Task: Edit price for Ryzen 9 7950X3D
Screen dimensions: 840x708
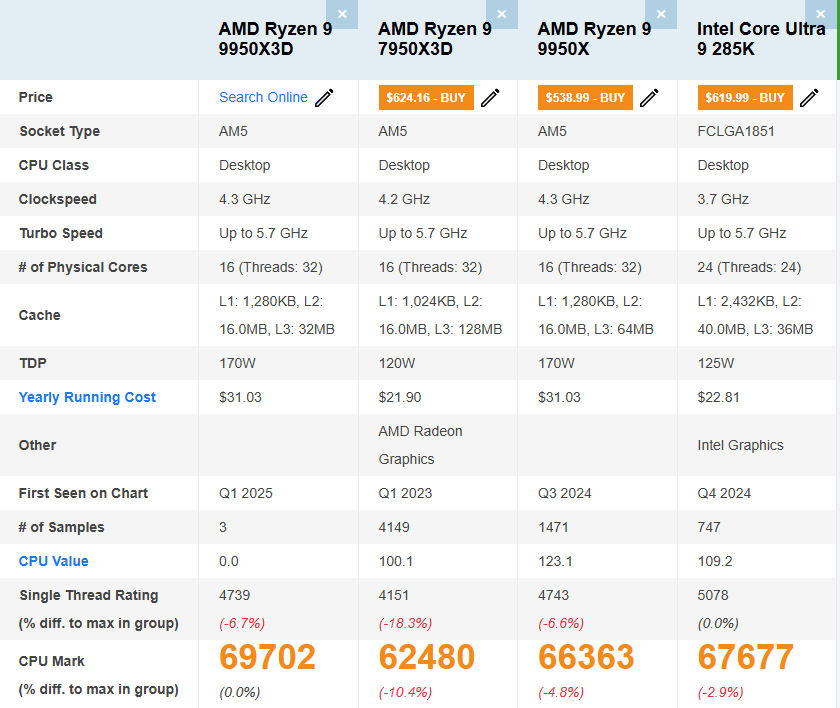Action: click(x=490, y=97)
